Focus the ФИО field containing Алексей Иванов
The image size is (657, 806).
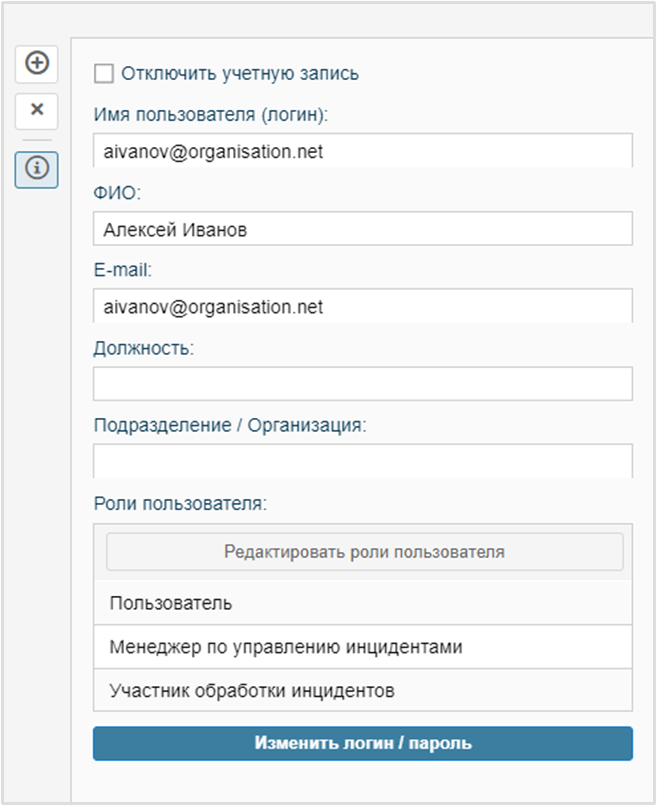point(362,229)
